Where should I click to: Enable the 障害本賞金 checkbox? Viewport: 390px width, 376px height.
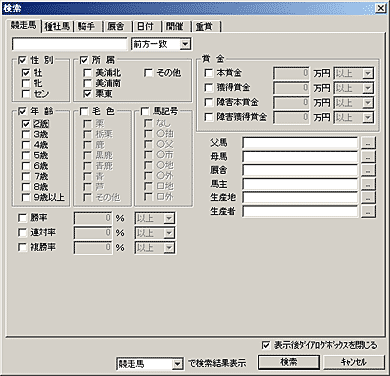209,102
